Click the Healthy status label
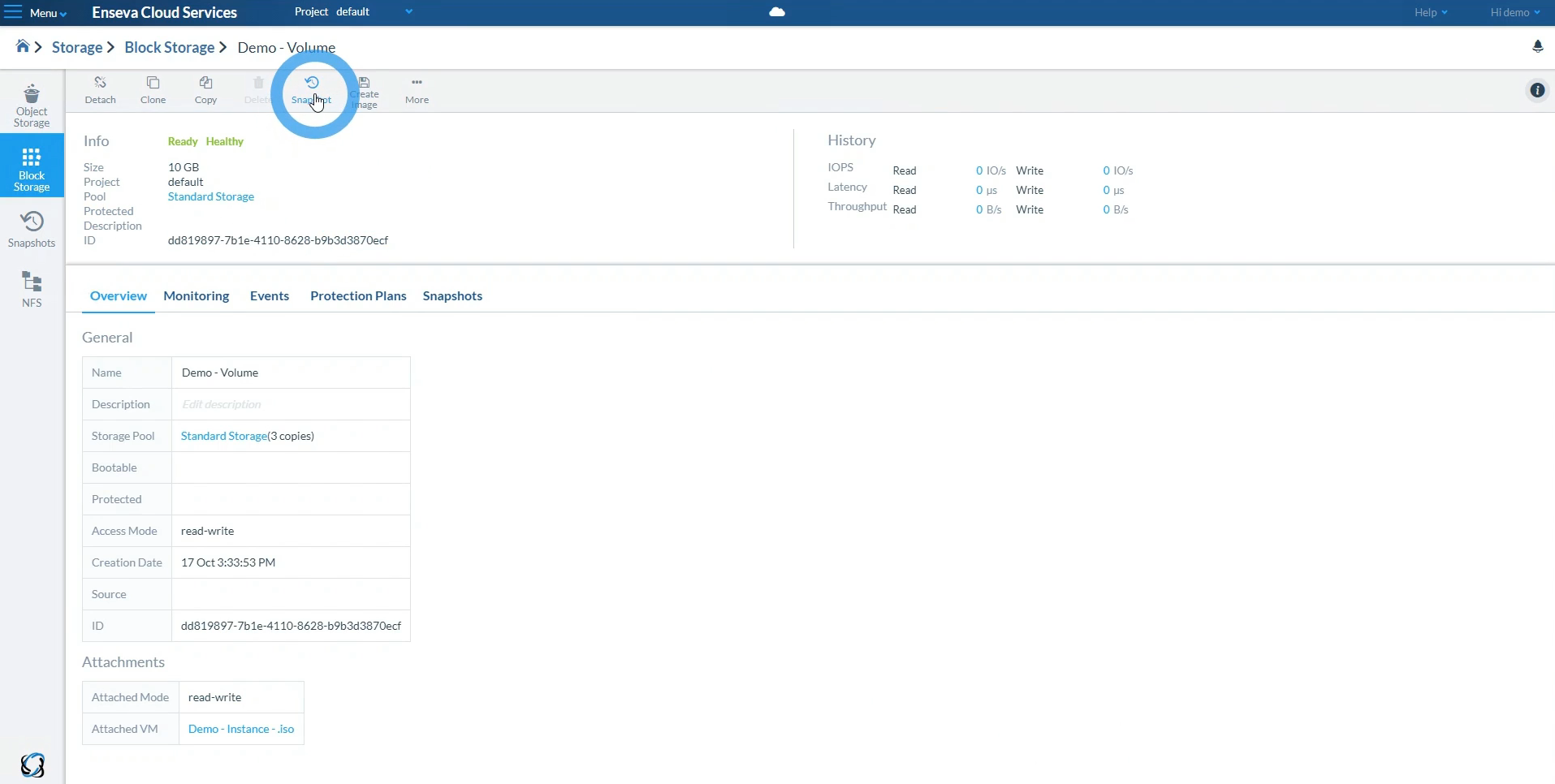Image resolution: width=1555 pixels, height=784 pixels. [x=225, y=141]
